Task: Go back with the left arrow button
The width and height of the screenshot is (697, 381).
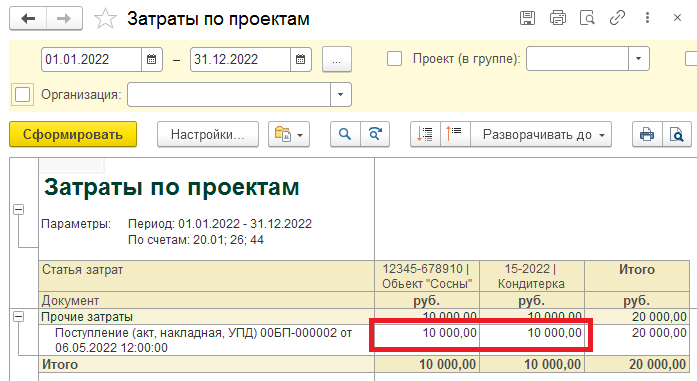Action: [28, 19]
